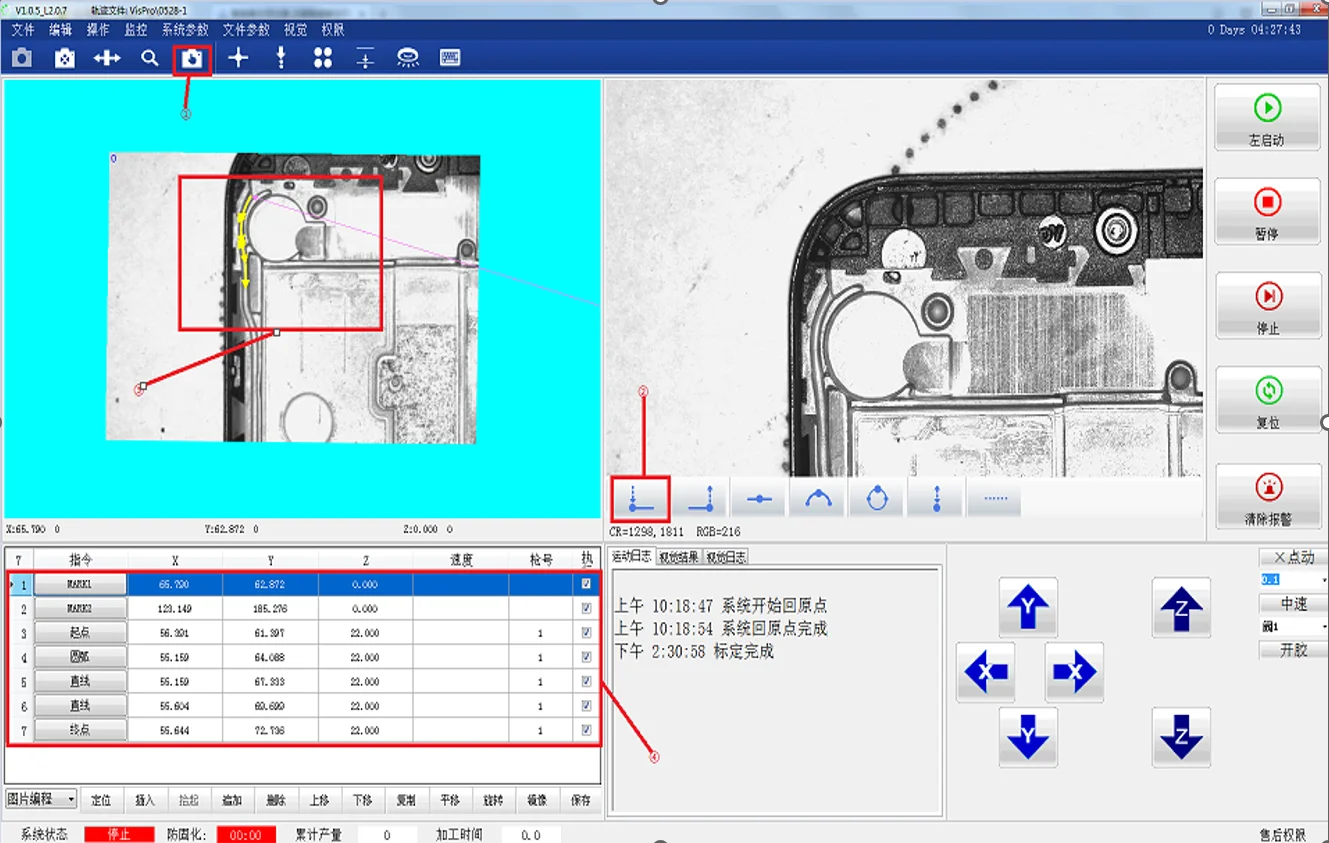The width and height of the screenshot is (1329, 843).
Task: Uncheck the checkbox in MARK1 row
Action: click(x=586, y=584)
